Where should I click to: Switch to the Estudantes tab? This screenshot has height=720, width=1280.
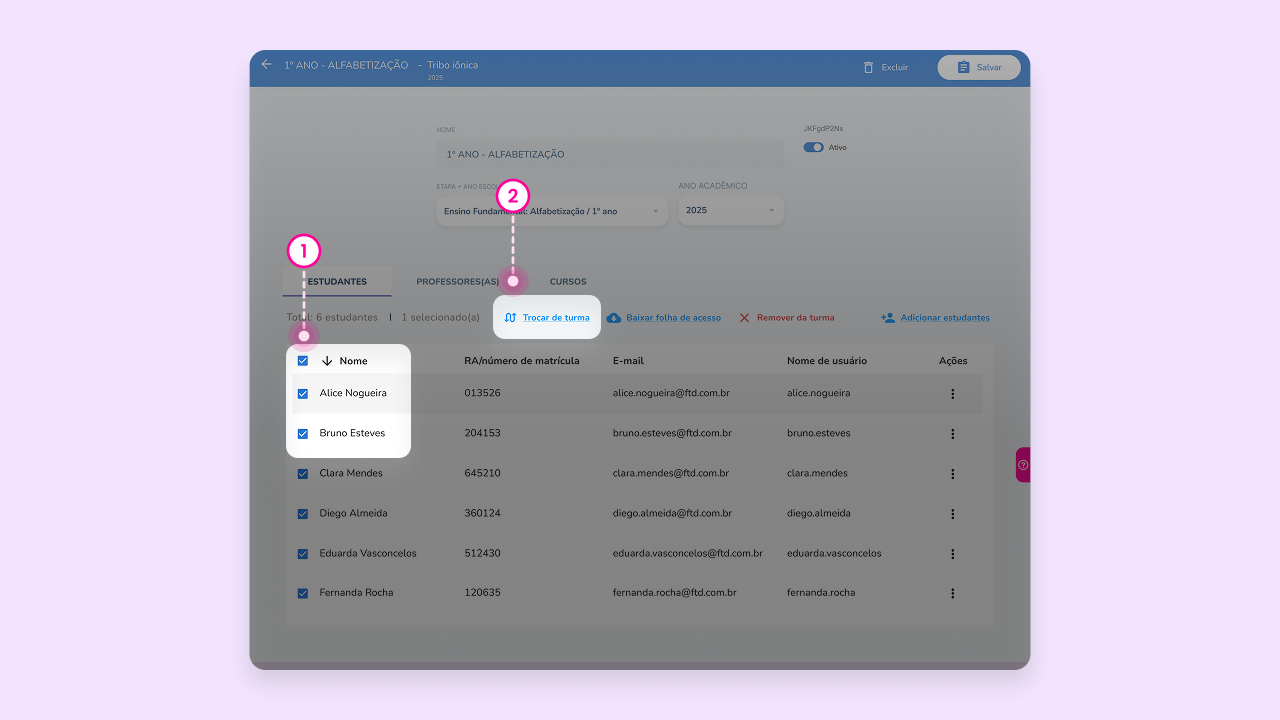pos(337,282)
